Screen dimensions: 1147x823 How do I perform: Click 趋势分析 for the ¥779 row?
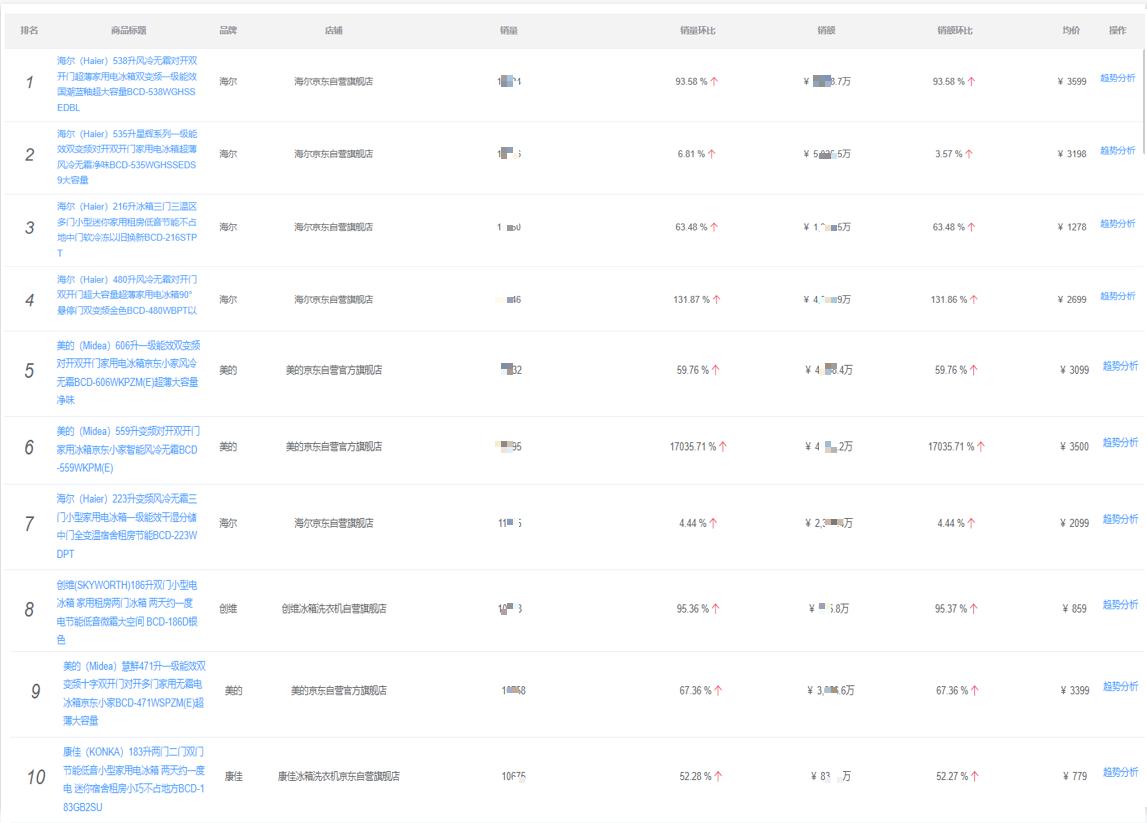pos(1120,772)
